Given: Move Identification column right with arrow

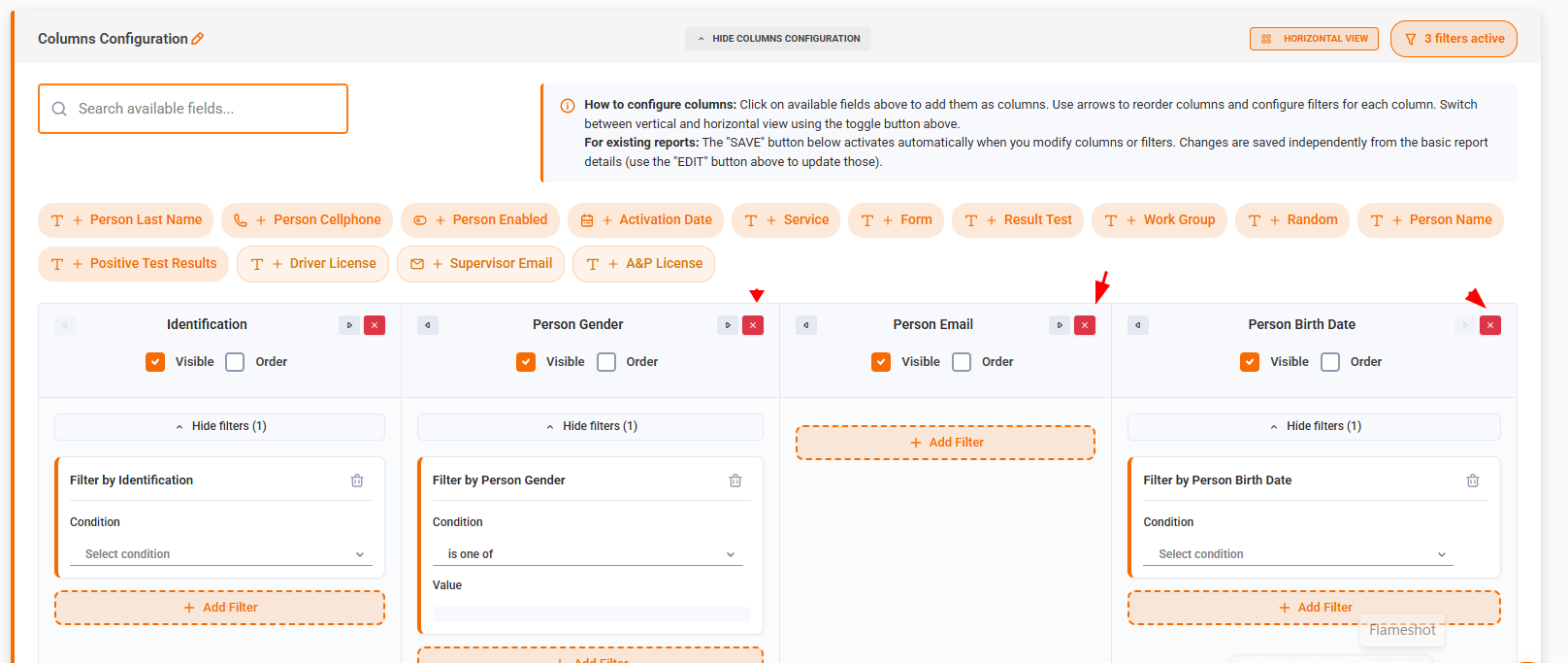Looking at the screenshot, I should (349, 325).
